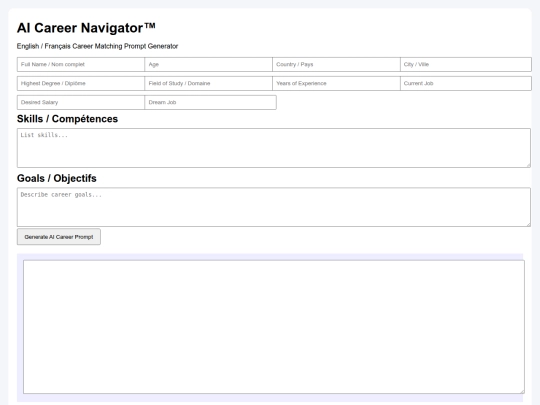The image size is (540, 405).
Task: Click the Goals / Objectifs heading
Action: pyautogui.click(x=57, y=178)
